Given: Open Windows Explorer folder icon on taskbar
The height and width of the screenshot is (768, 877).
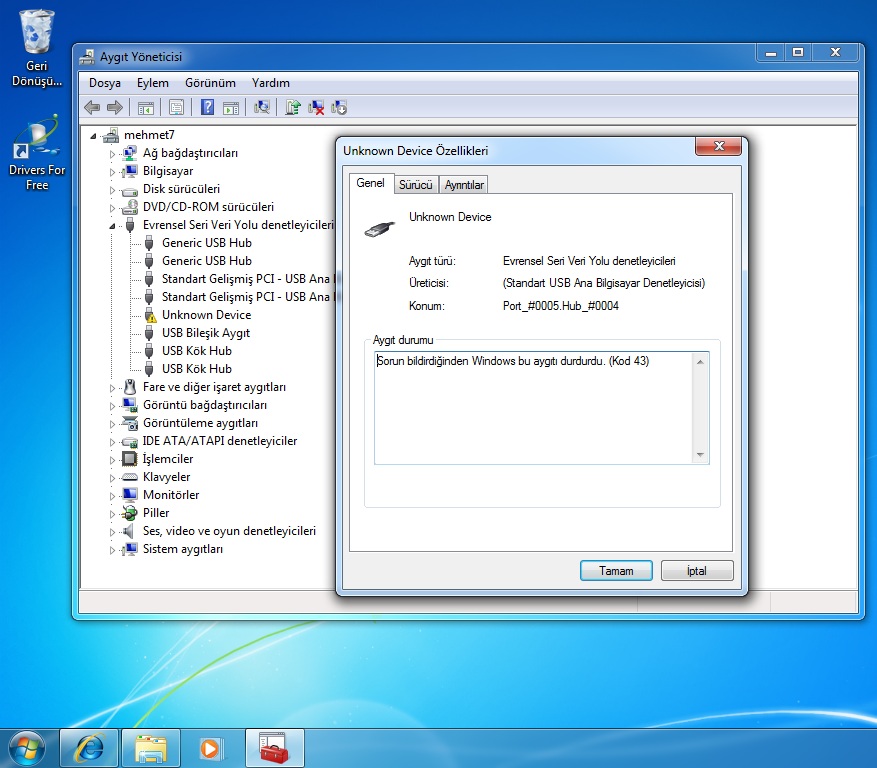Looking at the screenshot, I should 151,748.
